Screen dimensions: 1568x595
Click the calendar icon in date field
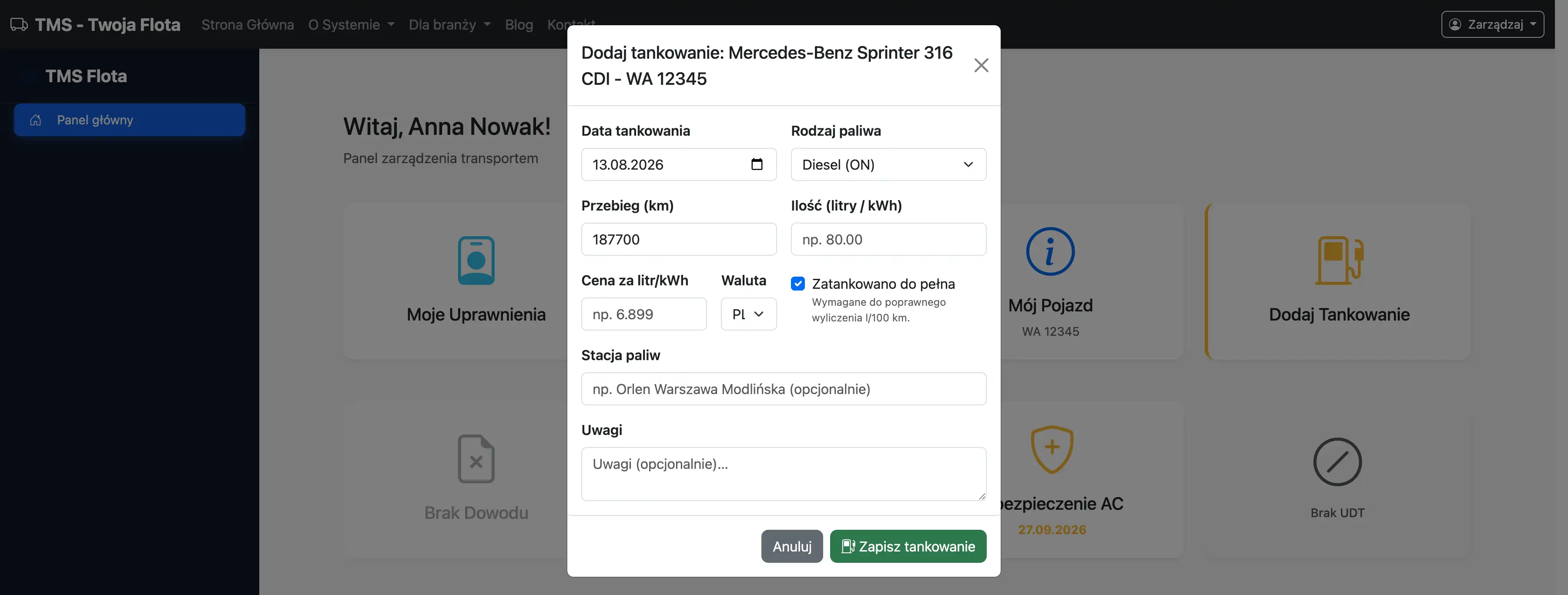[757, 164]
